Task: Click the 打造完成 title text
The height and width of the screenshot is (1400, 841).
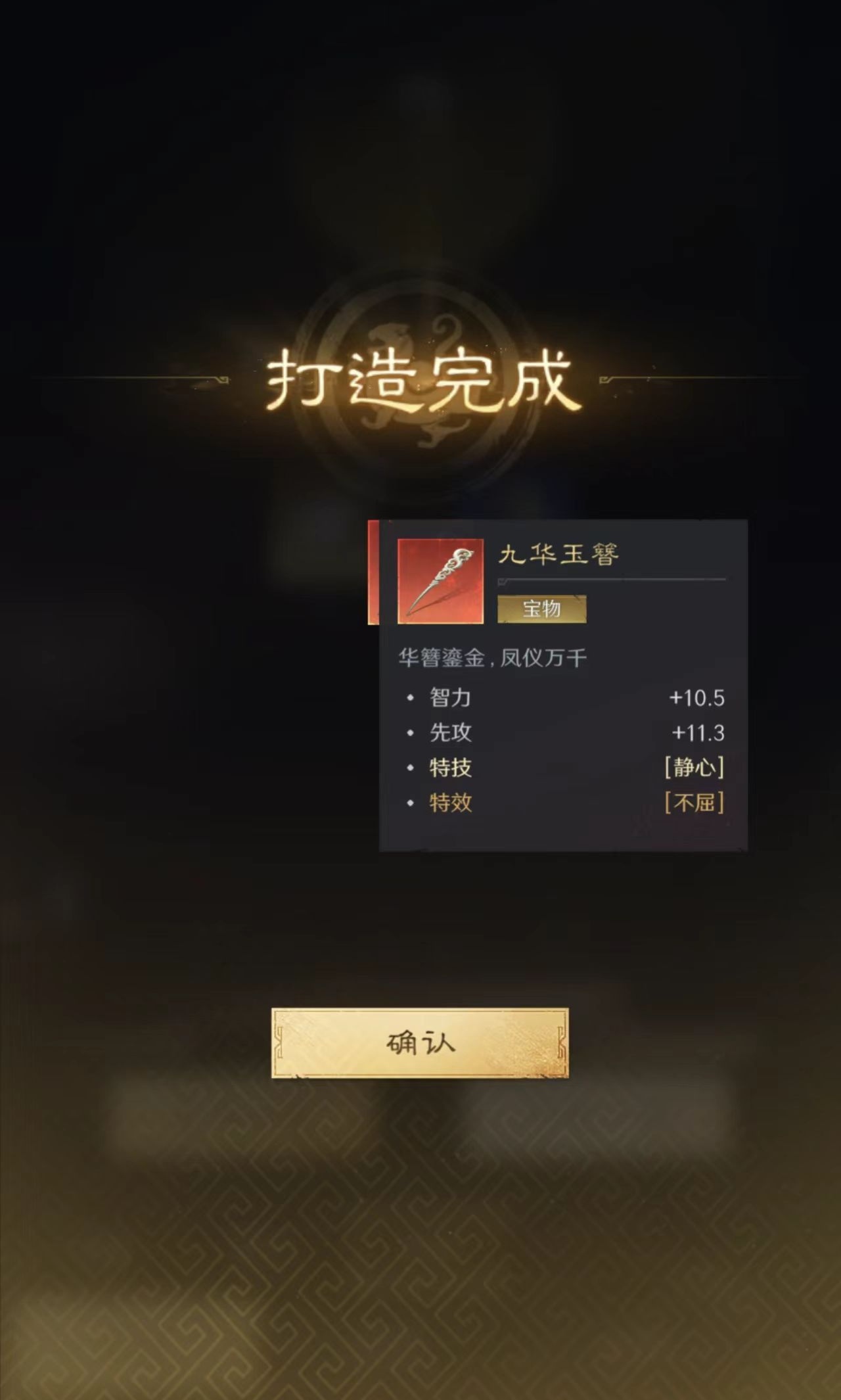Action: click(422, 380)
